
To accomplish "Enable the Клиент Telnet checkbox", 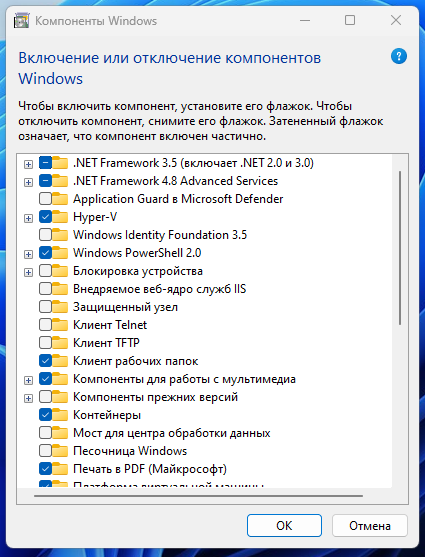I will coord(45,325).
